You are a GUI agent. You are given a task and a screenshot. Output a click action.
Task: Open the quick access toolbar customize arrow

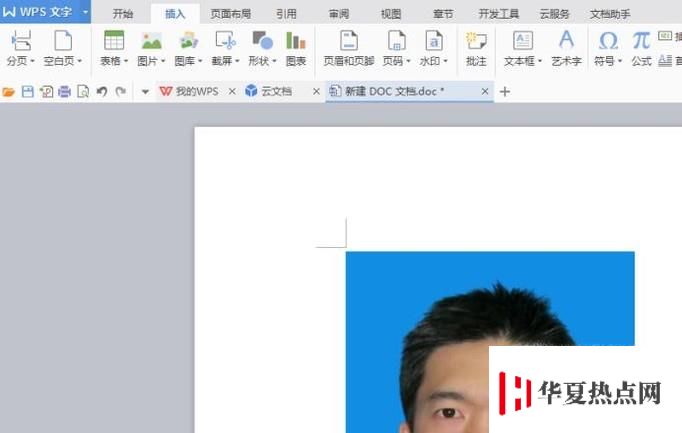145,92
